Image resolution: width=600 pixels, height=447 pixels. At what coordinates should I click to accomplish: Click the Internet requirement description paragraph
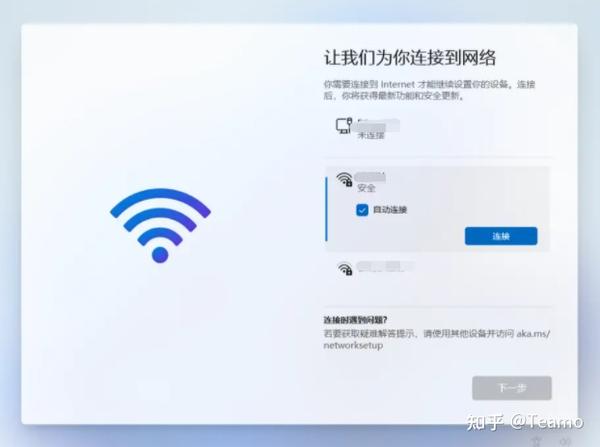429,90
